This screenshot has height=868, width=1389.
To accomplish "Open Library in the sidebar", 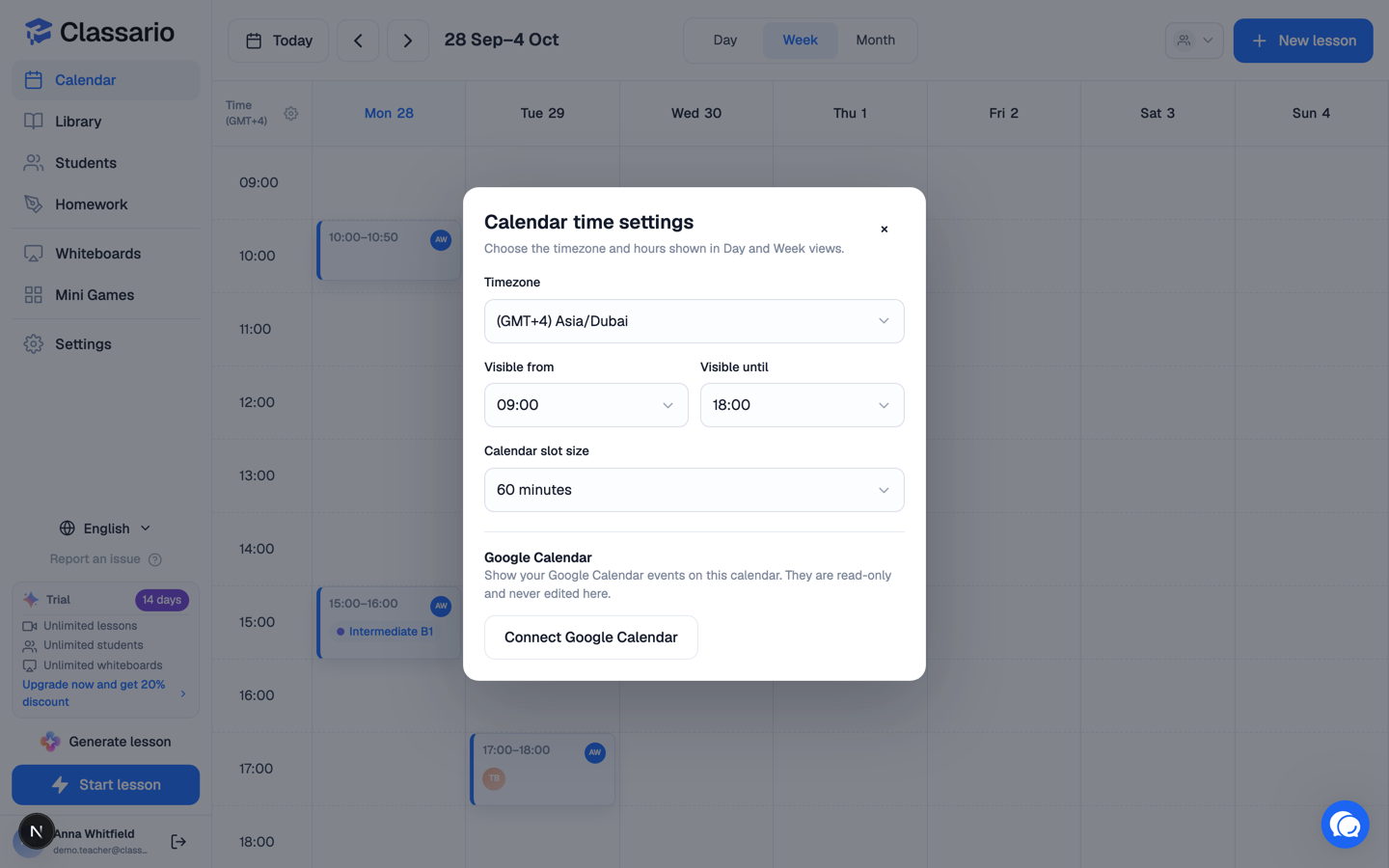I will 105,122.
